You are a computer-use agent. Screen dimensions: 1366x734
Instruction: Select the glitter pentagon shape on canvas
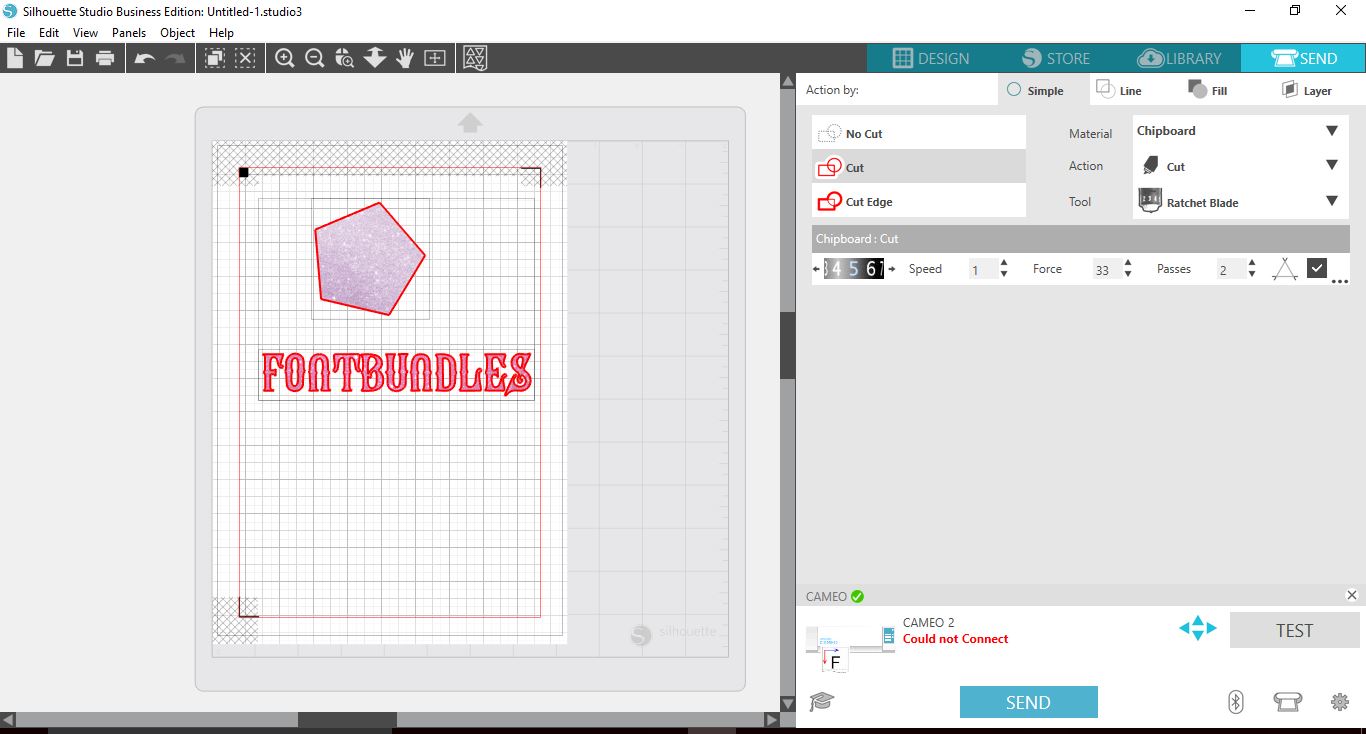click(x=371, y=260)
